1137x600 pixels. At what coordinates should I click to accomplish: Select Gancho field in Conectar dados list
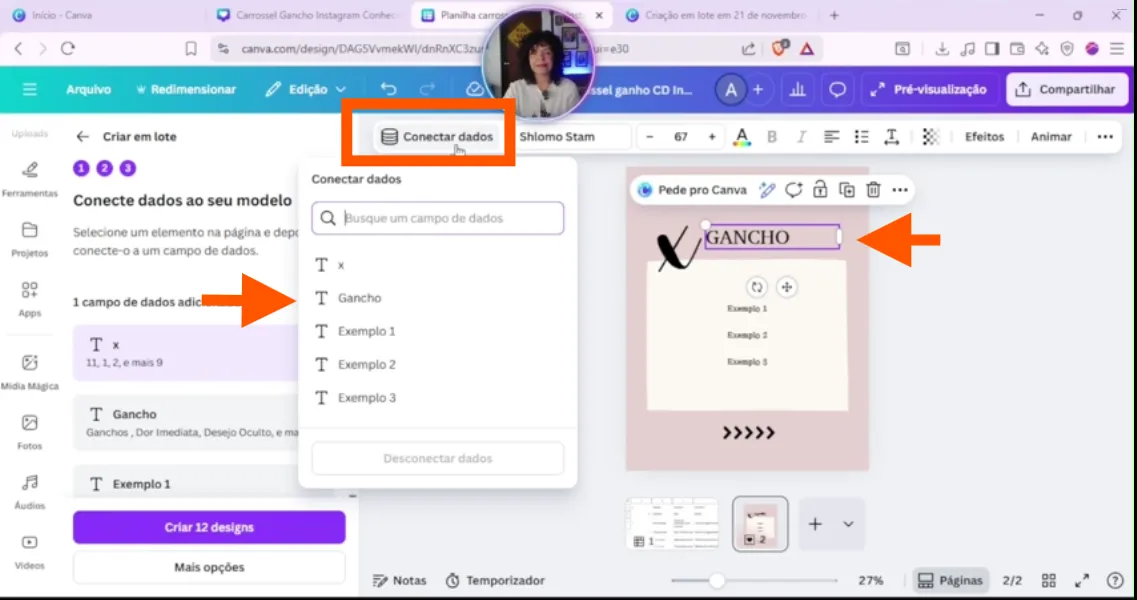[359, 298]
